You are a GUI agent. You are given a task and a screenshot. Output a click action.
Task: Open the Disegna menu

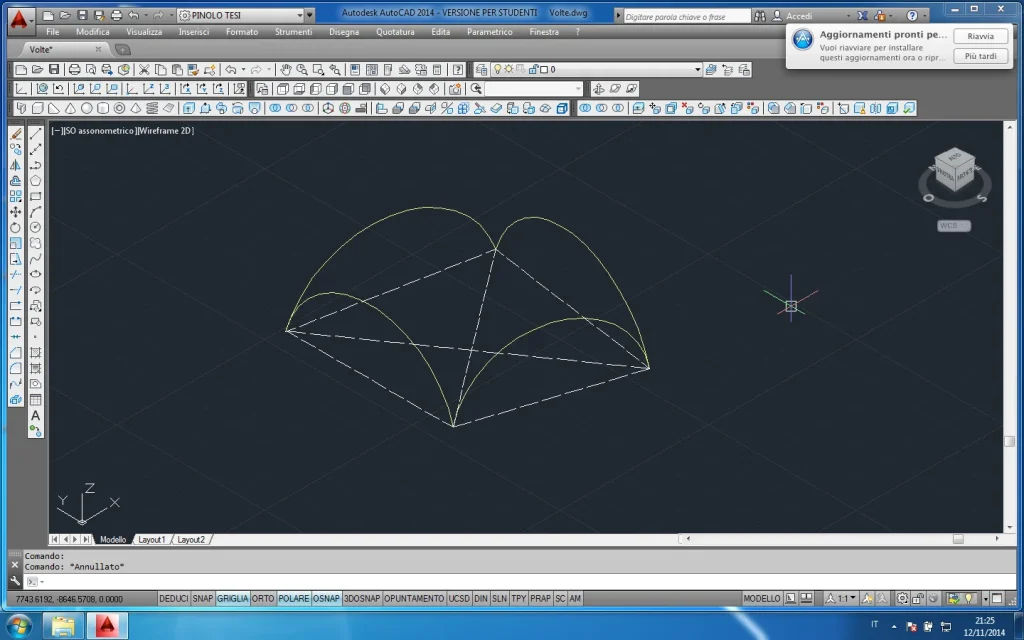(344, 31)
